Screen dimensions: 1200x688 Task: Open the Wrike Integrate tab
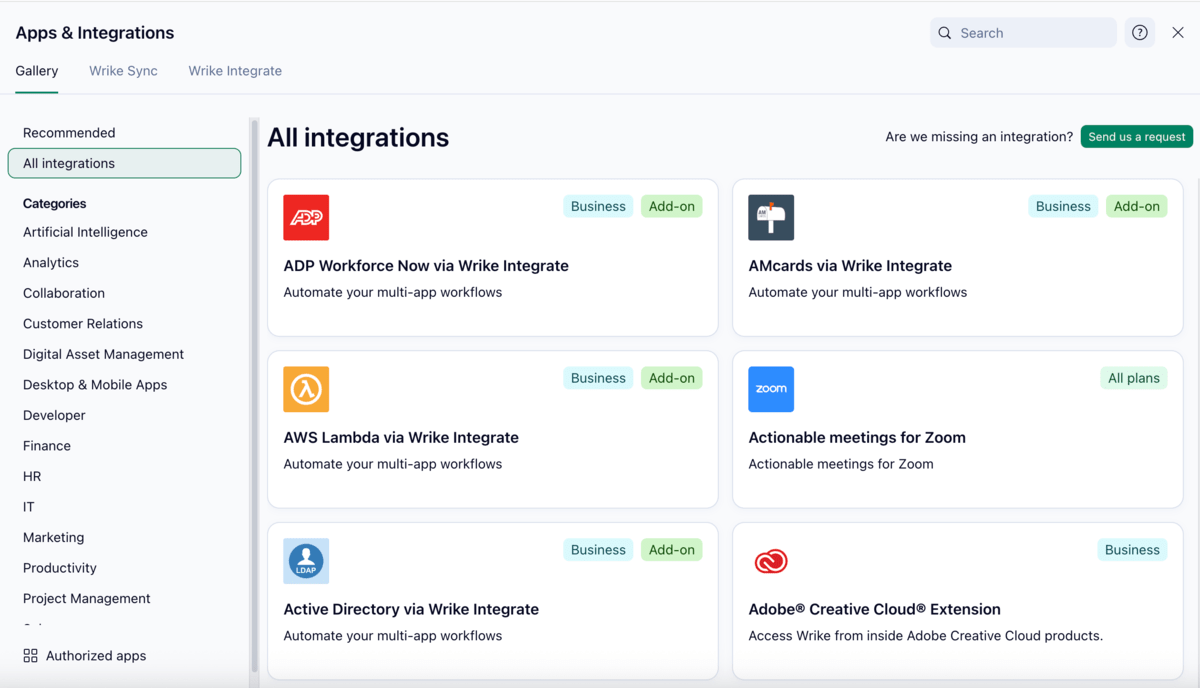click(x=235, y=70)
